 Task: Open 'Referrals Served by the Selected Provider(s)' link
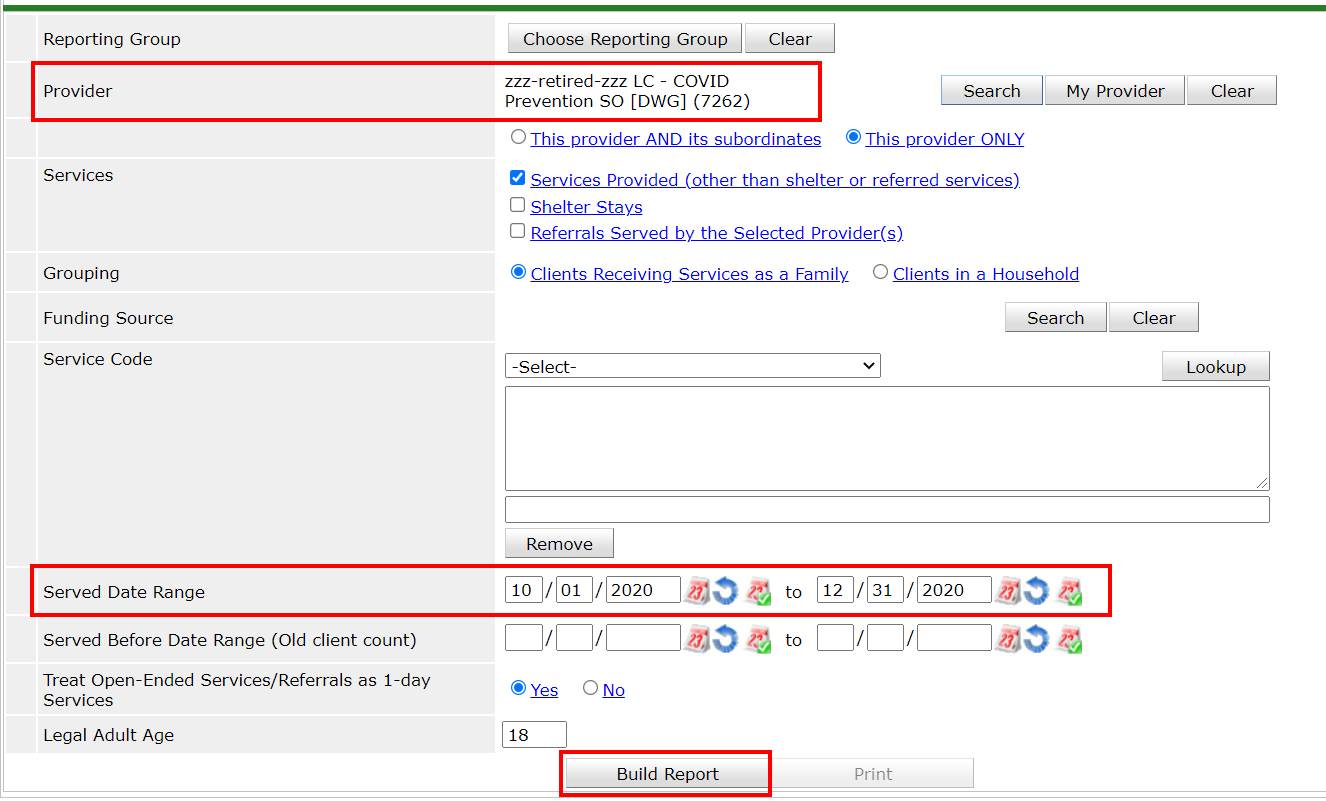pos(717,233)
